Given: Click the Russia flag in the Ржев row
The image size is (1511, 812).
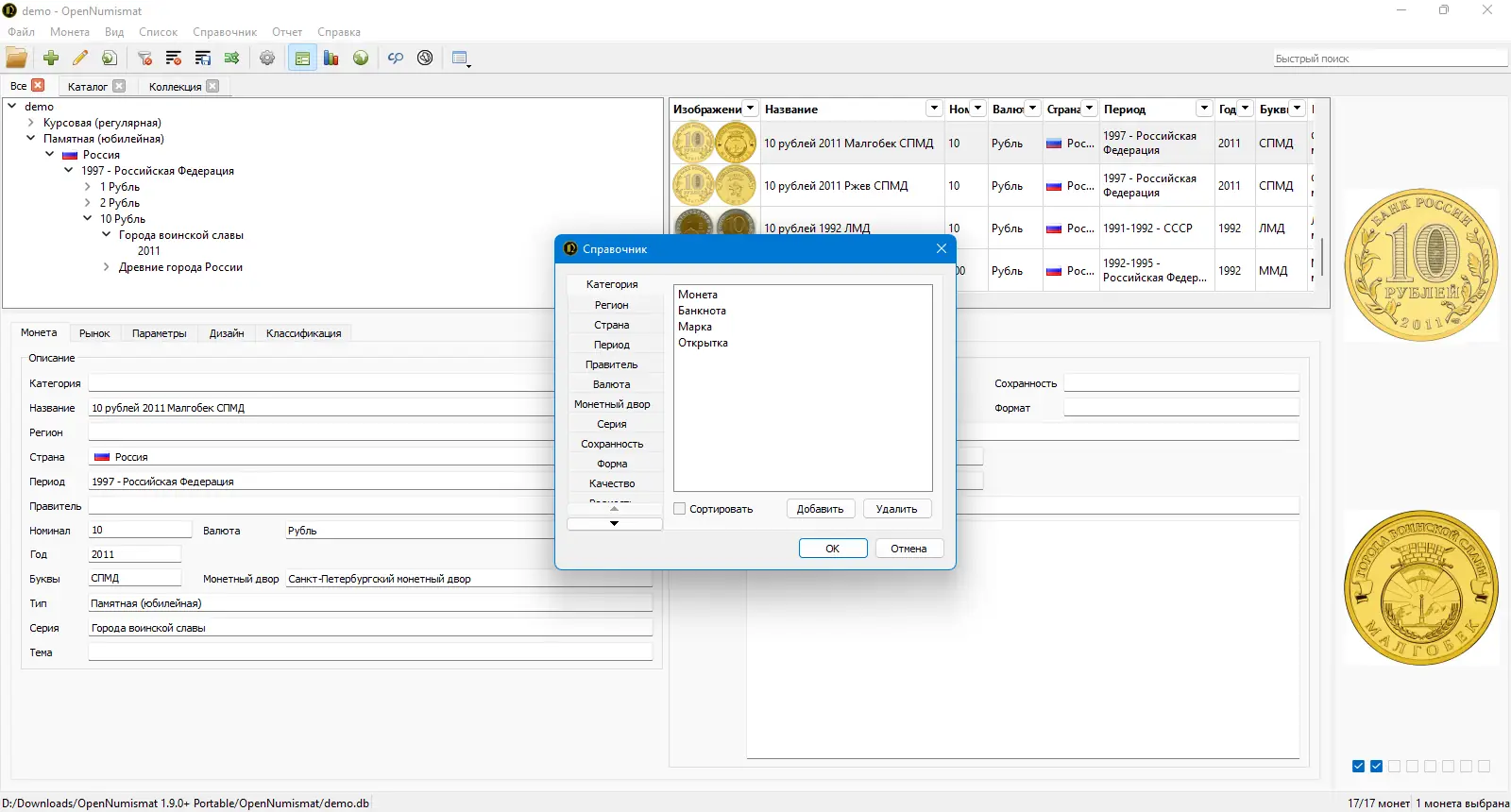Looking at the screenshot, I should (1054, 186).
